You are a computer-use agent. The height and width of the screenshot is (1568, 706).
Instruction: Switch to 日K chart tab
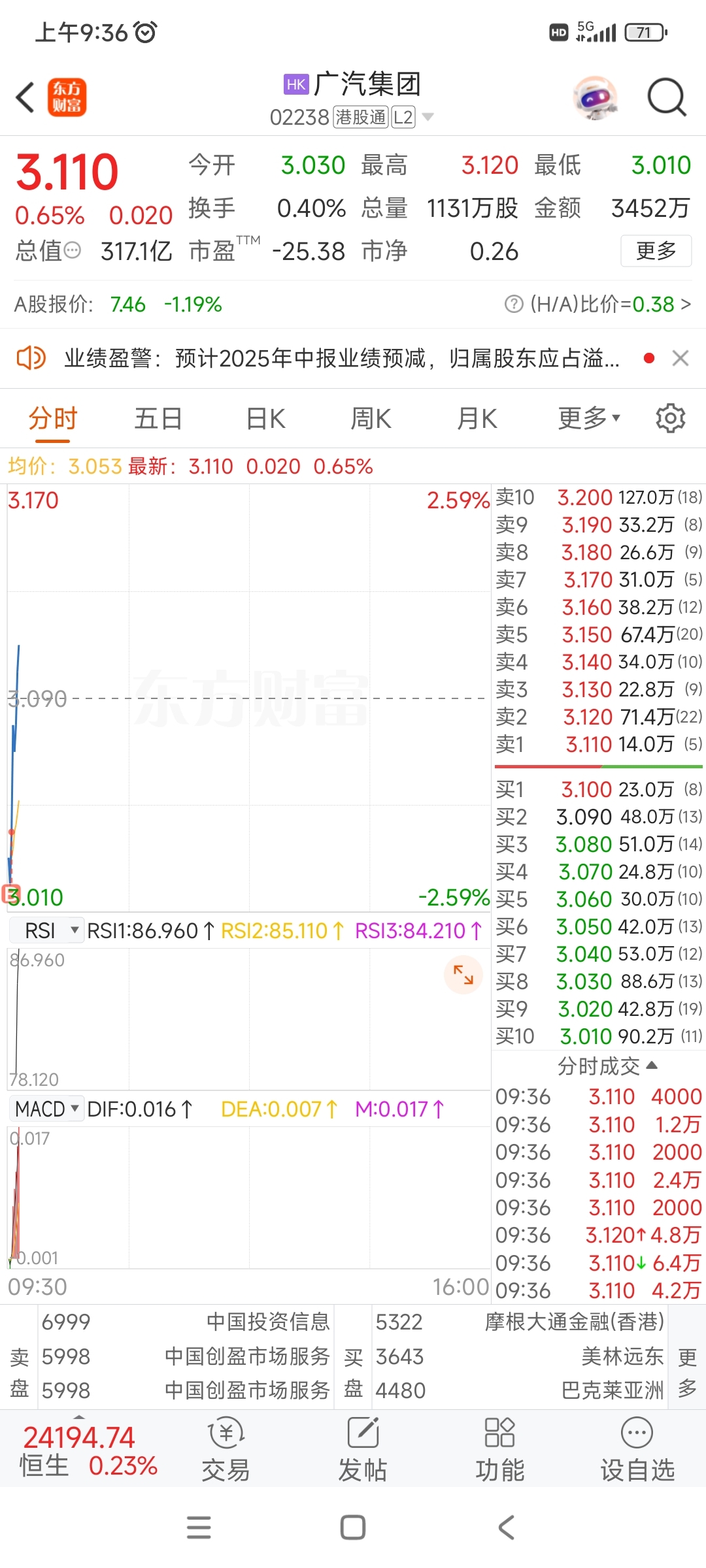(x=266, y=418)
